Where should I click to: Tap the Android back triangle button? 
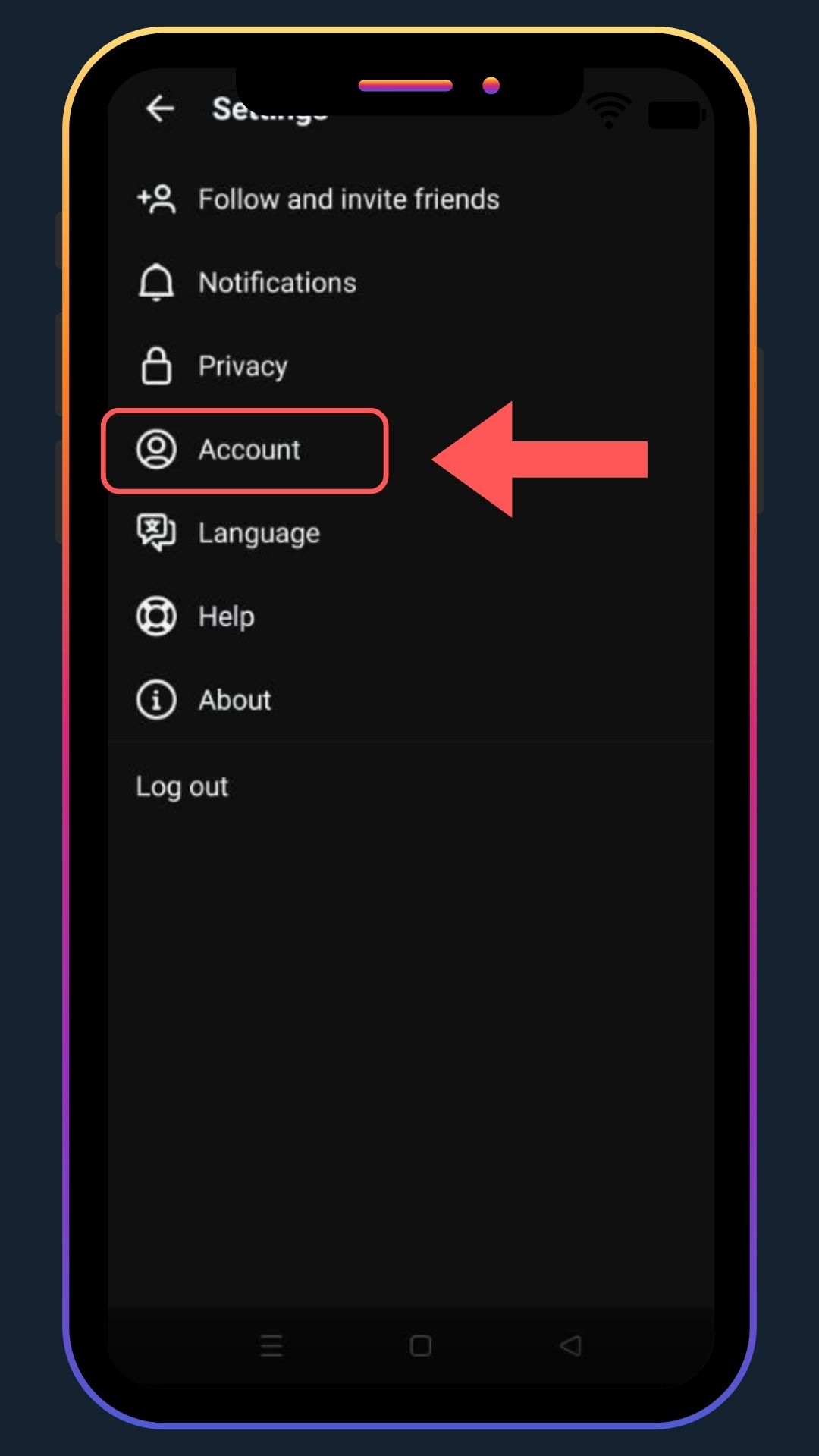pos(570,1346)
